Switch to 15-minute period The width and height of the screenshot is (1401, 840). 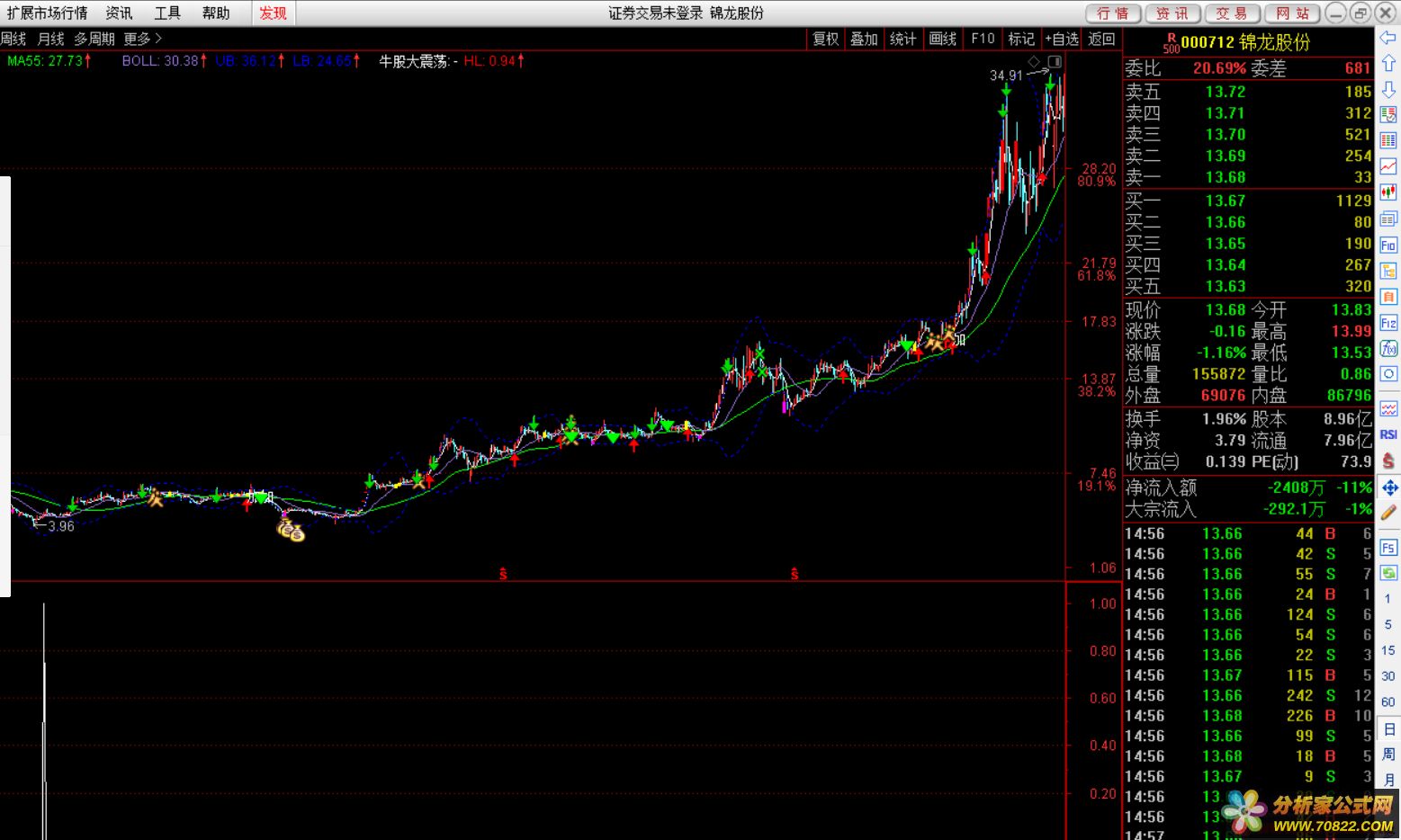pyautogui.click(x=1388, y=650)
